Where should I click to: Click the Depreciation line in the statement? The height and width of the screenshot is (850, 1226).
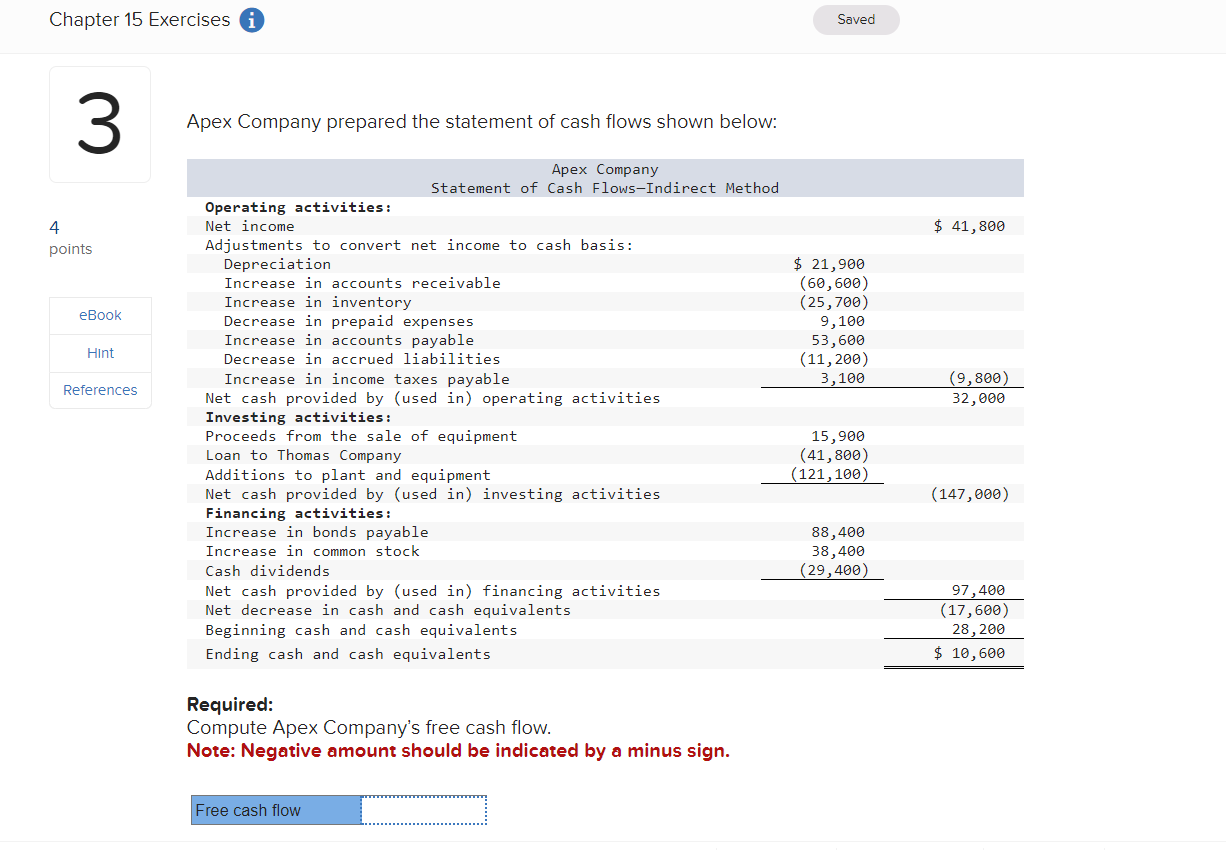(277, 263)
